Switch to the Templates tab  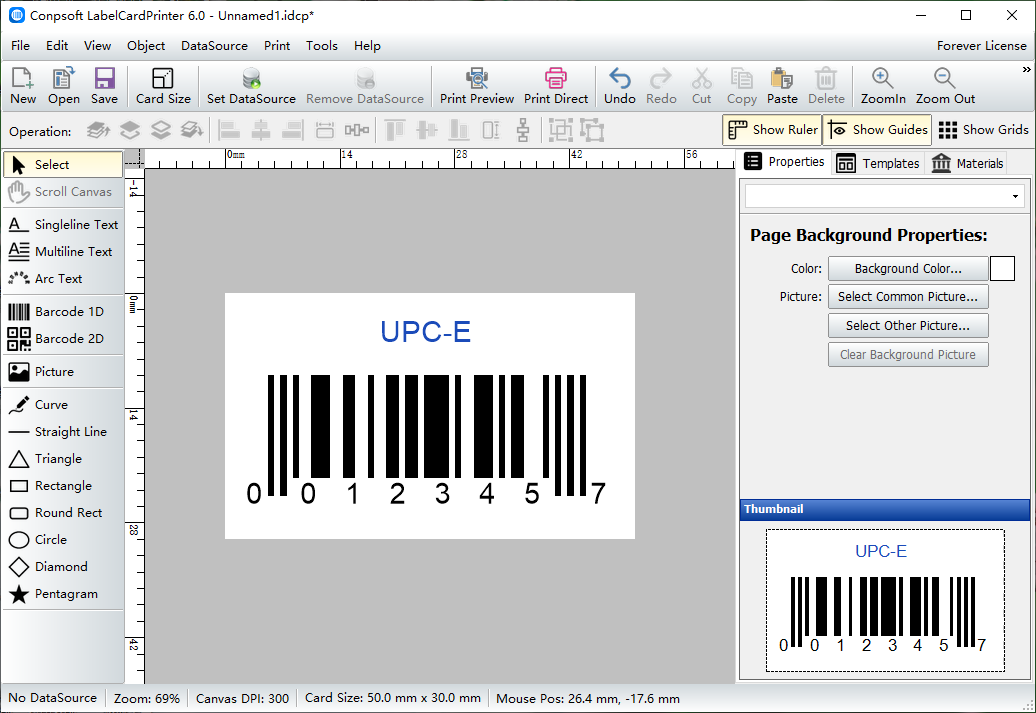pyautogui.click(x=877, y=163)
